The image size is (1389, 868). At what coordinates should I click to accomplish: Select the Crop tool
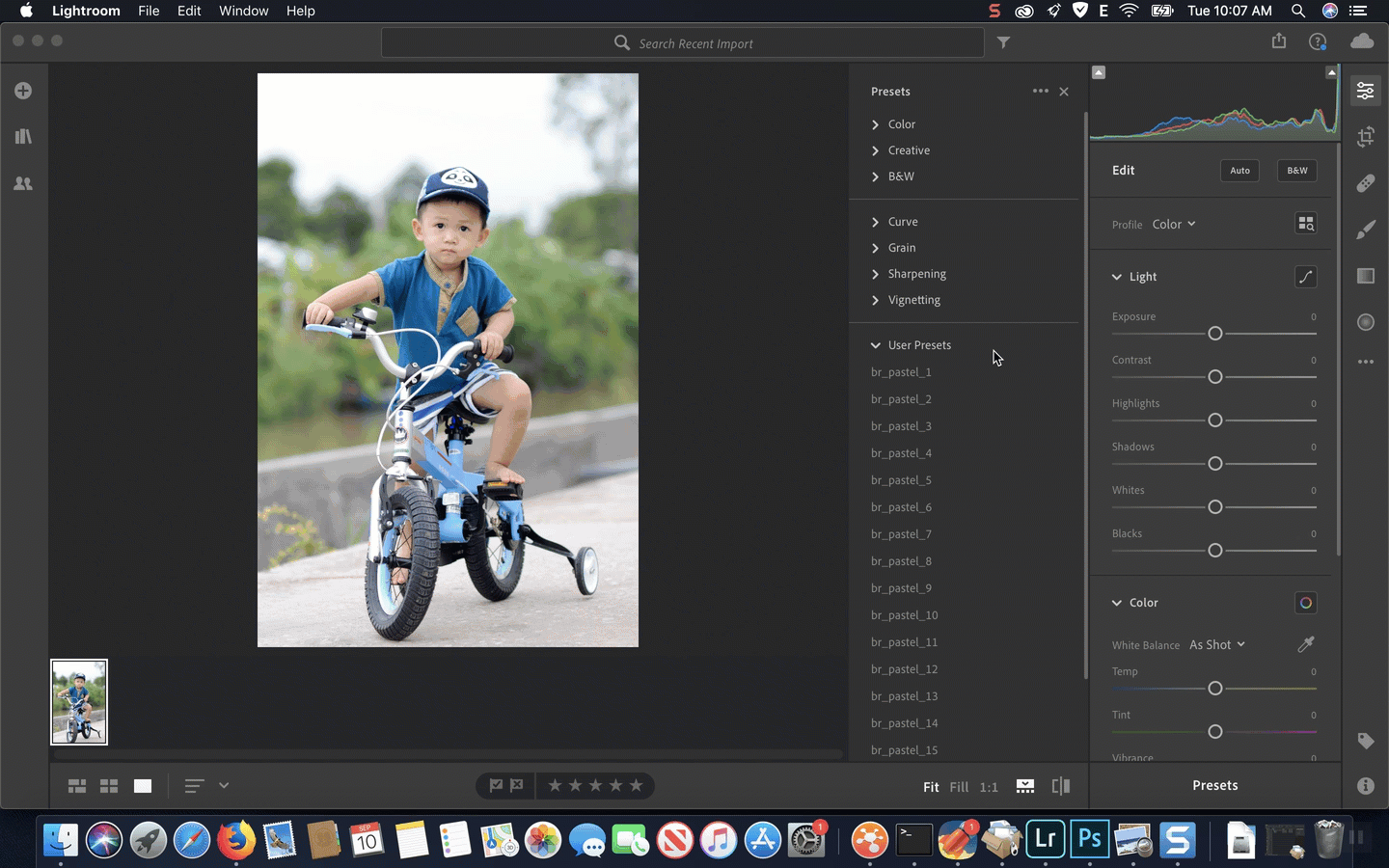[x=1365, y=137]
